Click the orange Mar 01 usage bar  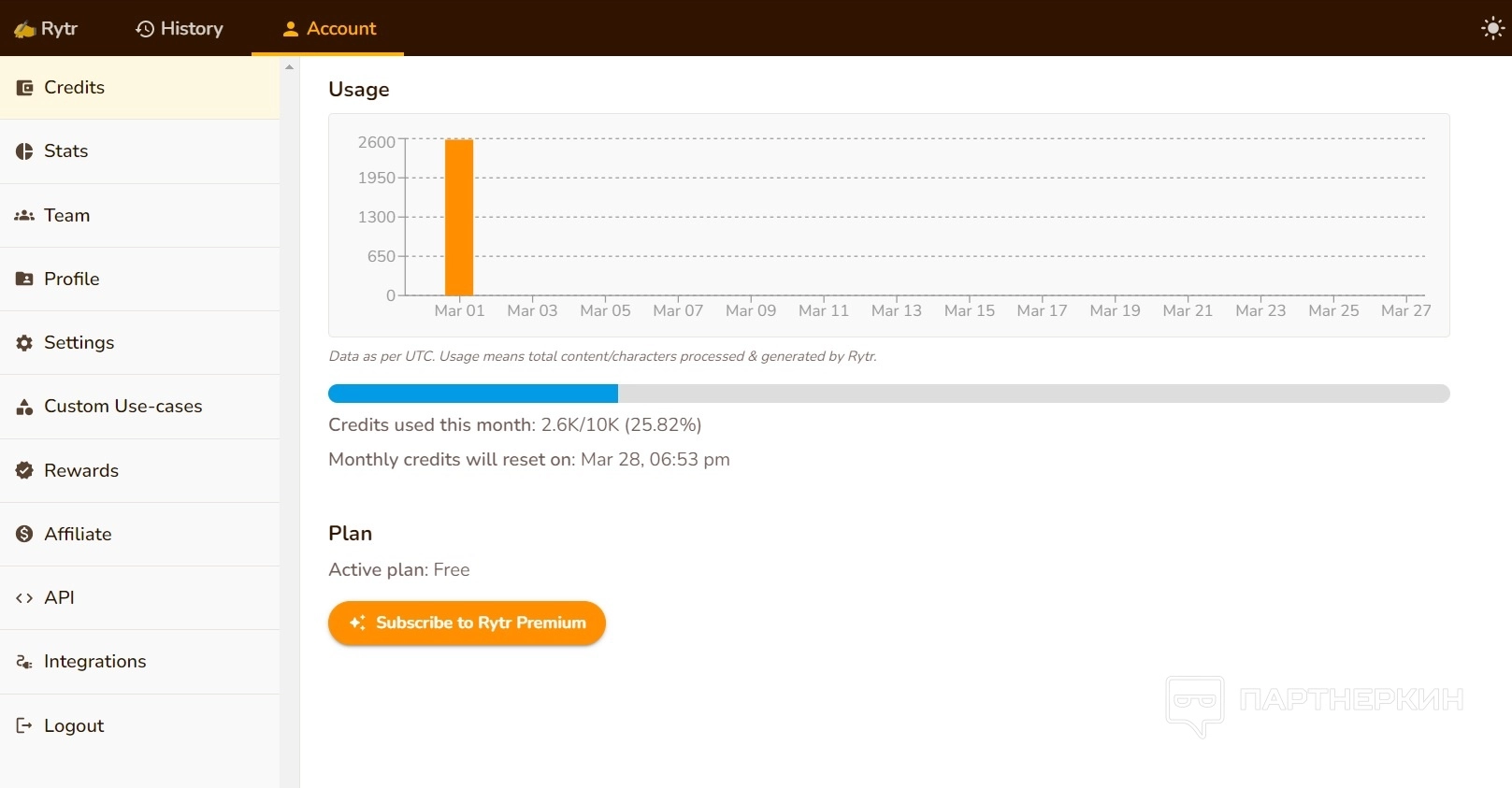tap(459, 217)
